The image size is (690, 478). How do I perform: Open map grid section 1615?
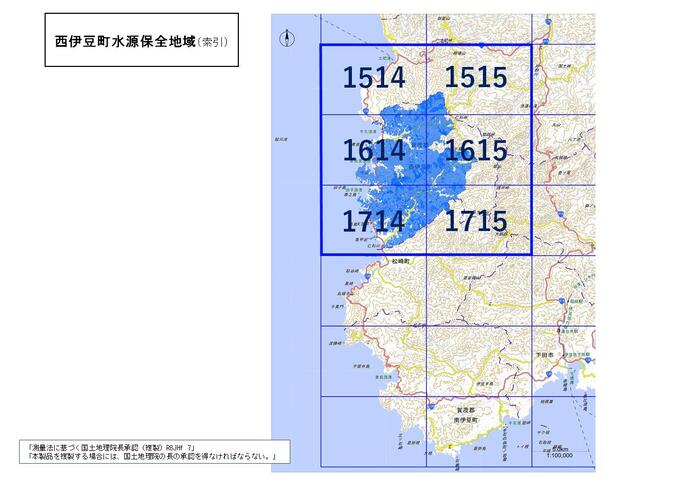click(x=476, y=150)
